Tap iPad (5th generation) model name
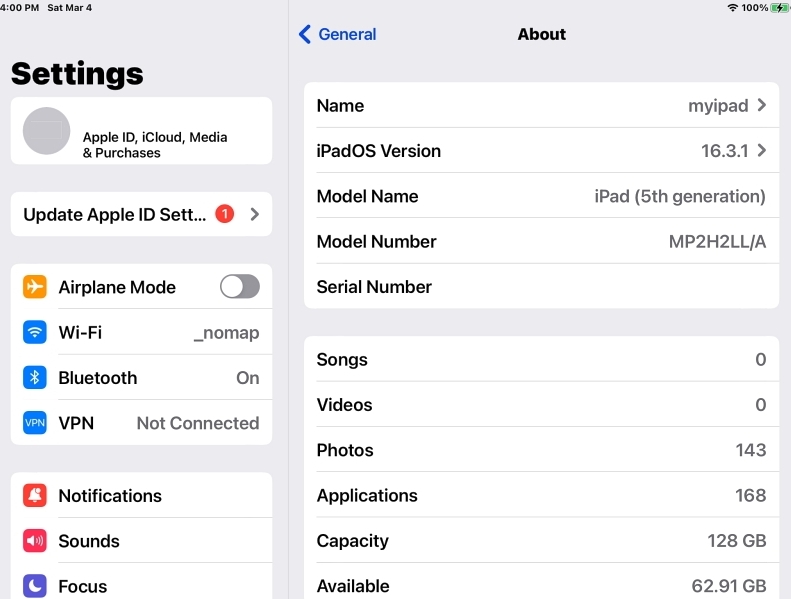Screen dimensions: 791x599 click(680, 196)
